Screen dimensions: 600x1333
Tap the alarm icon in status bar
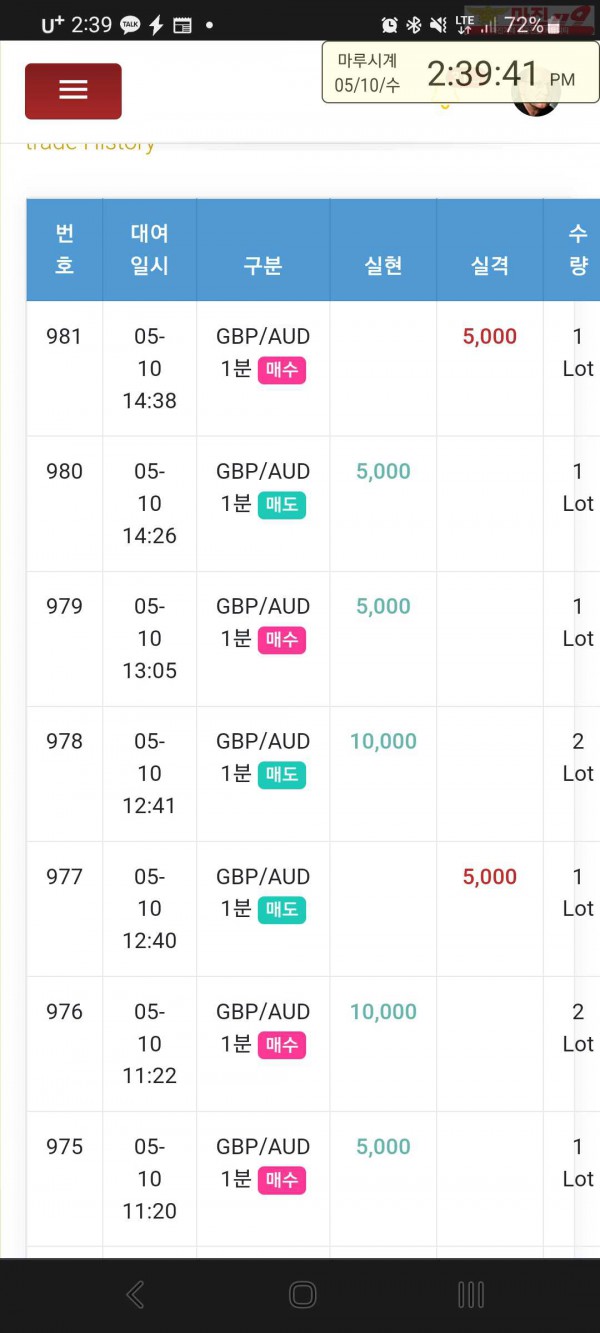coord(390,25)
